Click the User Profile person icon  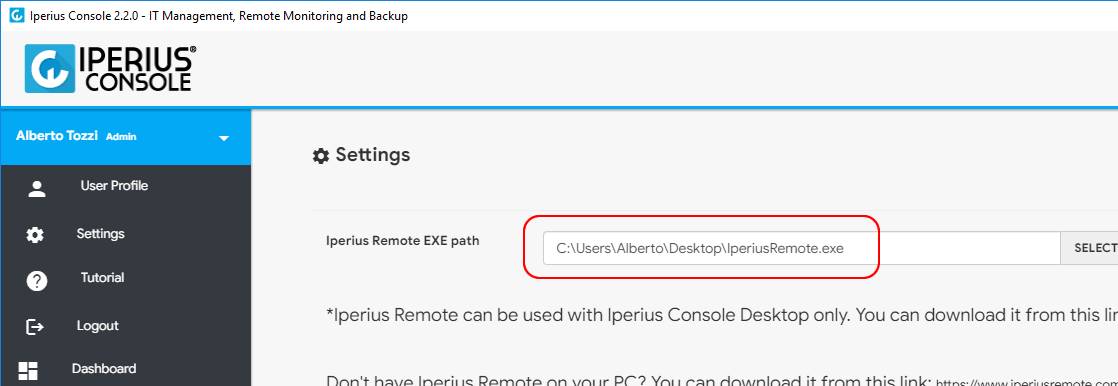tap(36, 189)
